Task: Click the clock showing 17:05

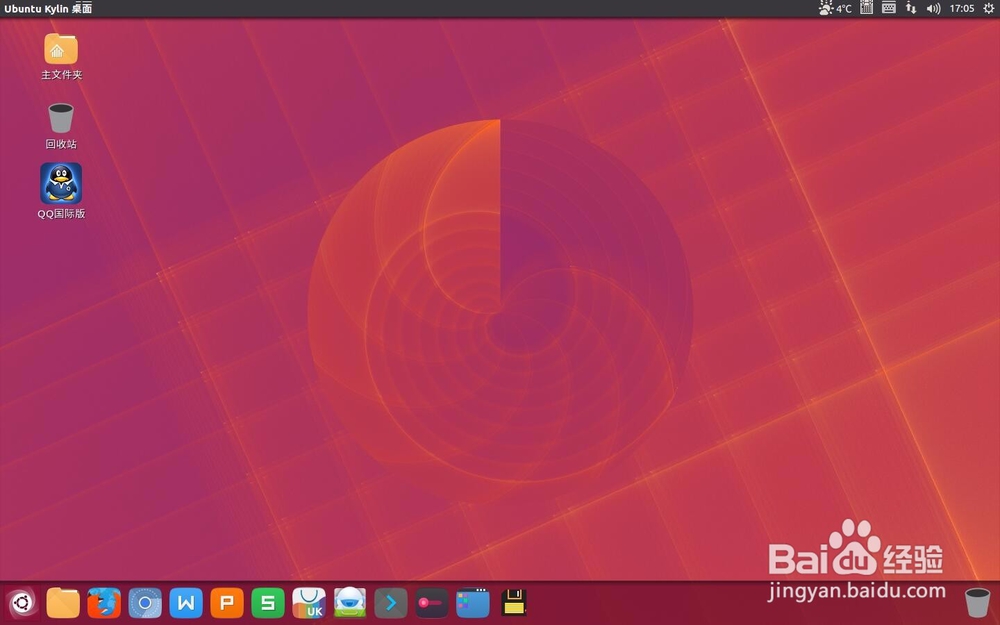Action: (961, 8)
